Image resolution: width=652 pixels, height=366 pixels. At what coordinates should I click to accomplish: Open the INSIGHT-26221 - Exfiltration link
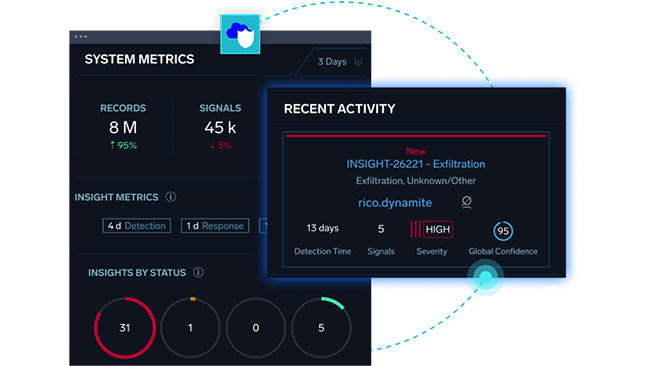click(x=416, y=164)
